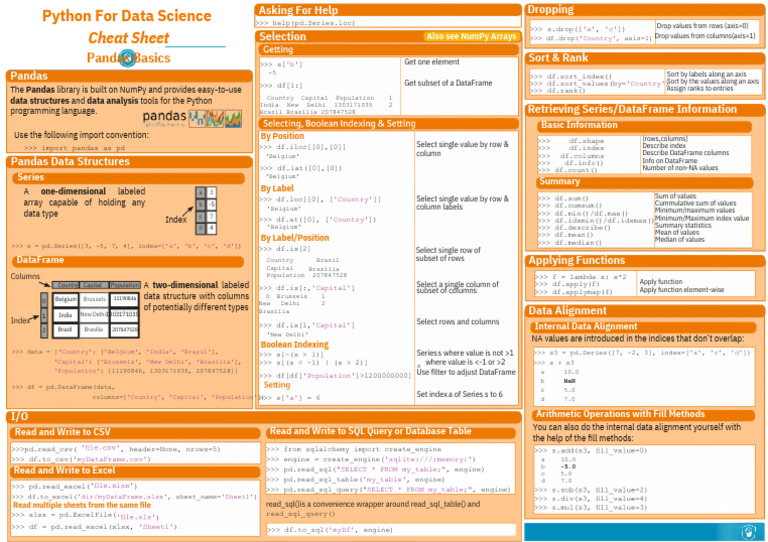This screenshot has height=542, width=768.
Task: Click the 'Sort & Rank' section header
Action: click(558, 58)
